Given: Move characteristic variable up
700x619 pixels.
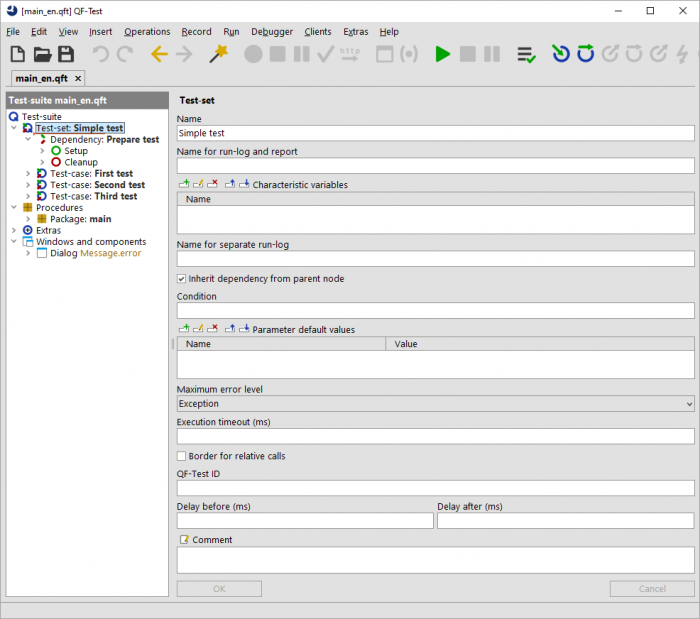Looking at the screenshot, I should click(x=230, y=184).
